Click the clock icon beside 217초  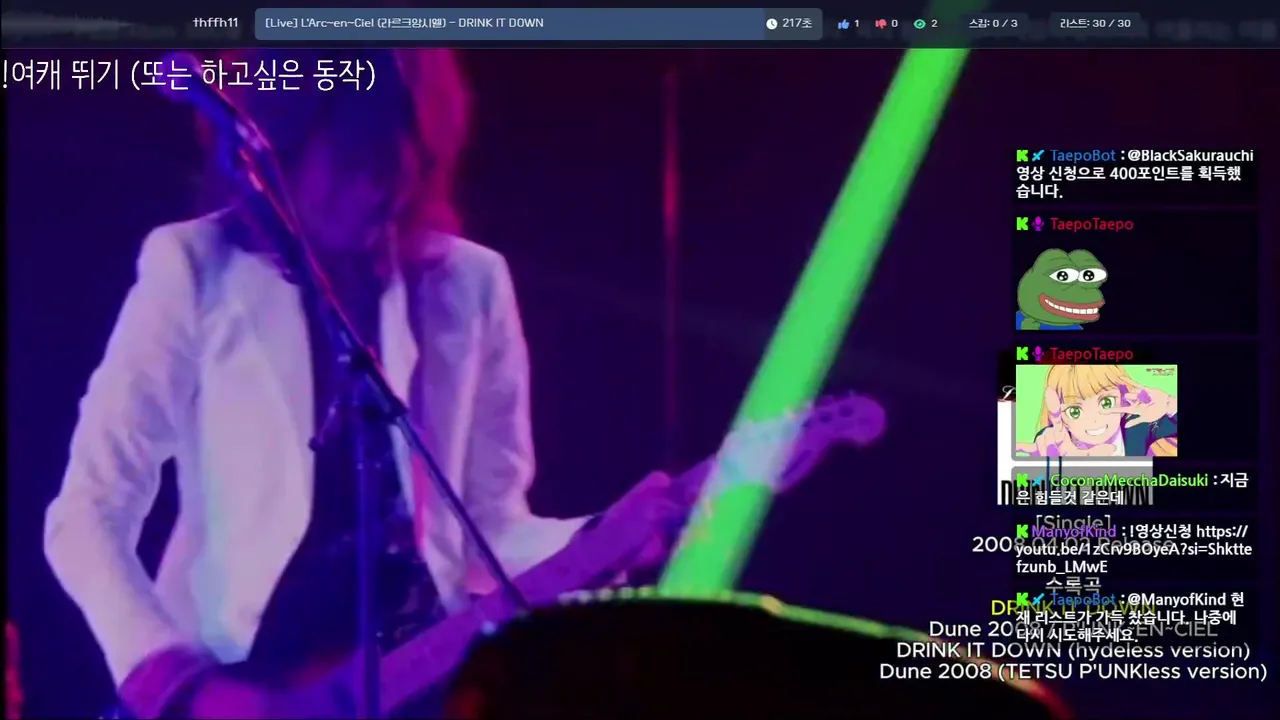[771, 23]
